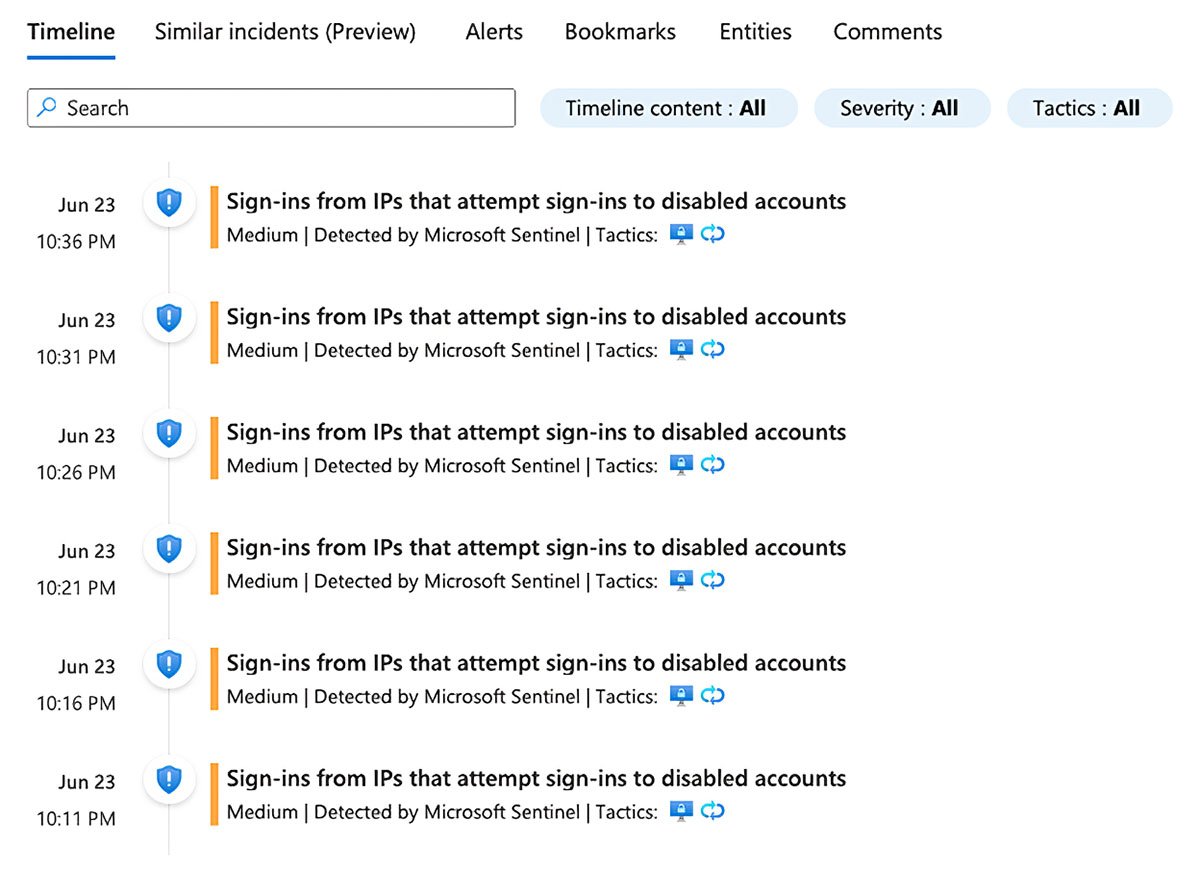Open the Timeline content filter
This screenshot has height=869, width=1200.
(x=668, y=107)
